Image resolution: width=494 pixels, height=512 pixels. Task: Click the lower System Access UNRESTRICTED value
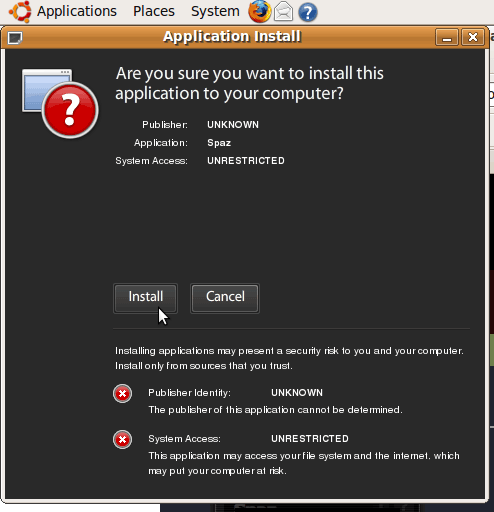tap(310, 439)
